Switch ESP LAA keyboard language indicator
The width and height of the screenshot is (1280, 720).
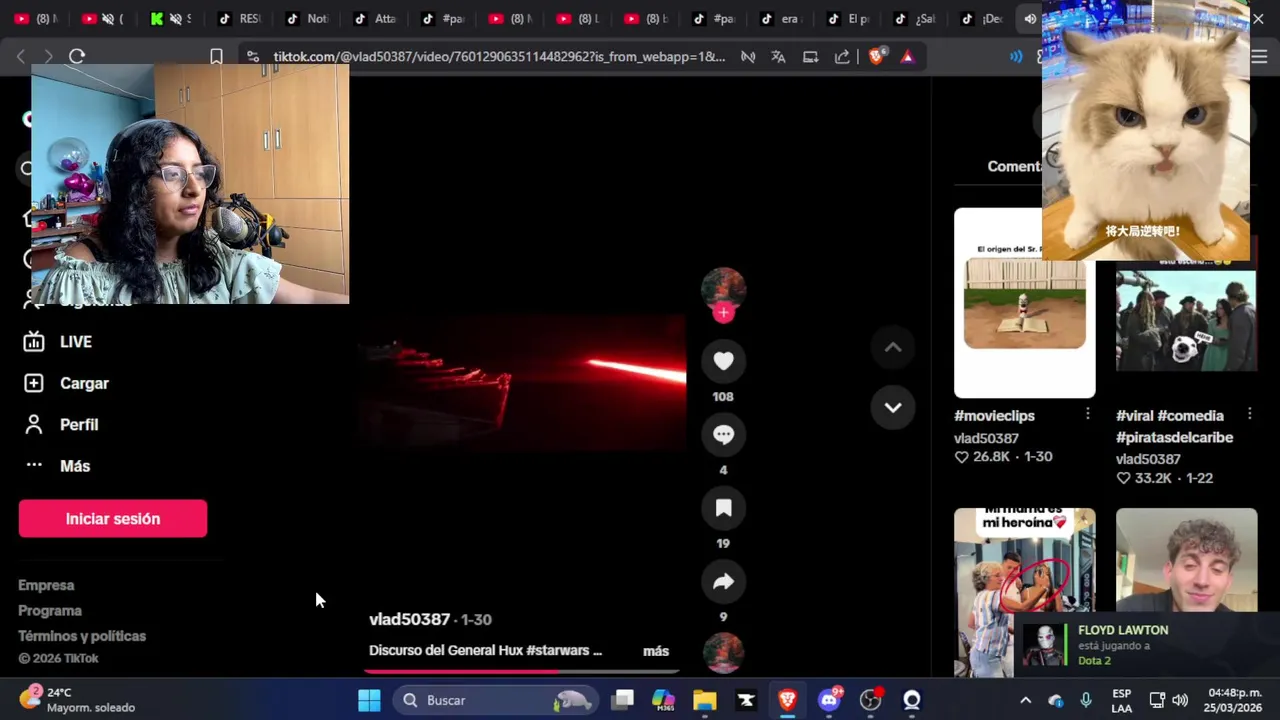pyautogui.click(x=1122, y=700)
